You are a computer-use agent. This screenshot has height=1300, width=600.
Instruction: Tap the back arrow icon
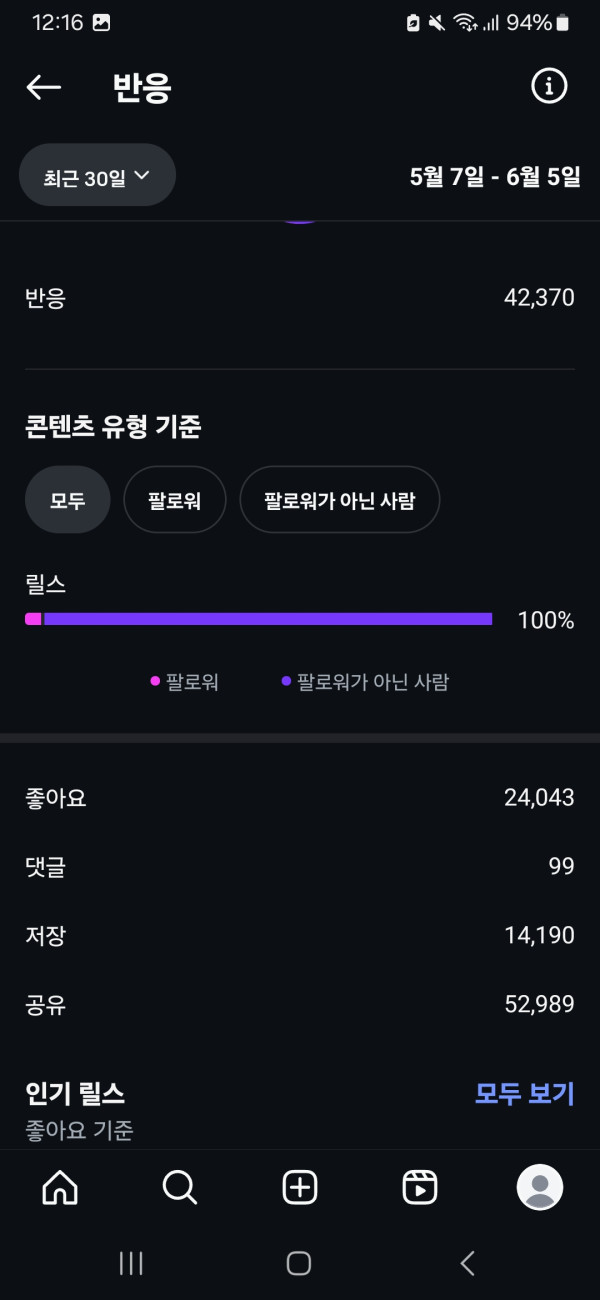tap(43, 87)
